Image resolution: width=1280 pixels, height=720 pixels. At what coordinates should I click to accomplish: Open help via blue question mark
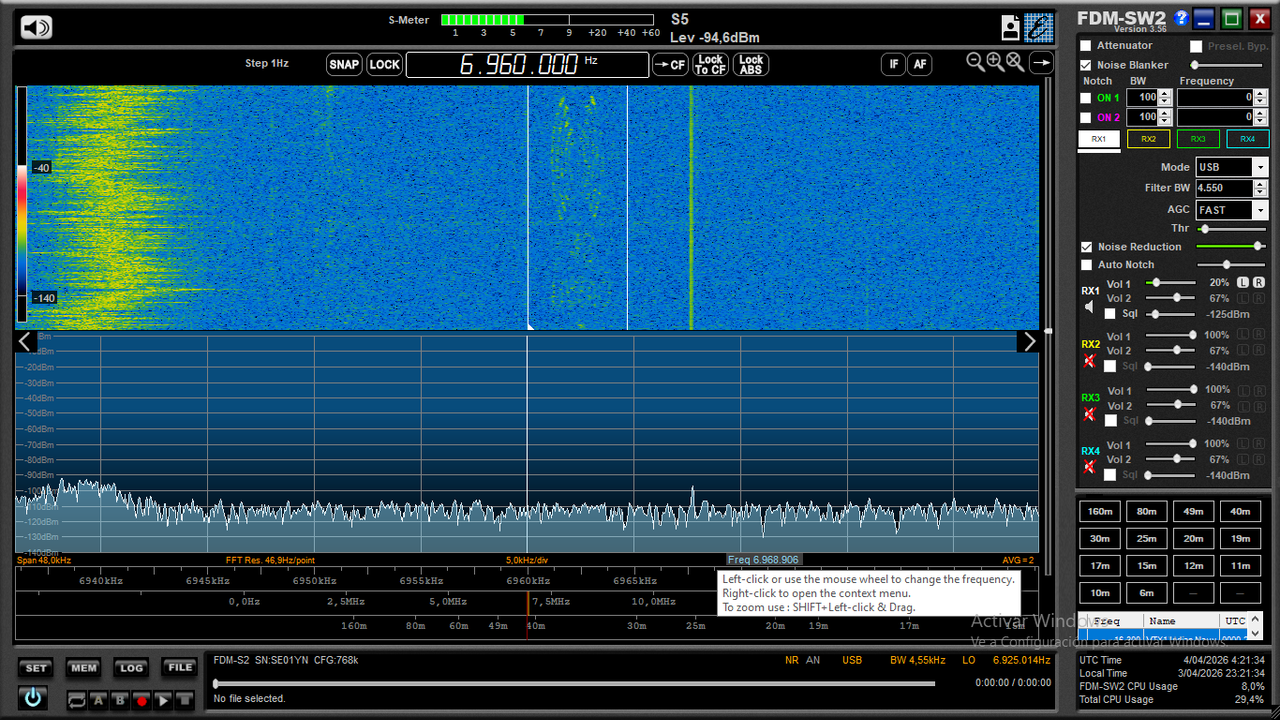point(1181,18)
